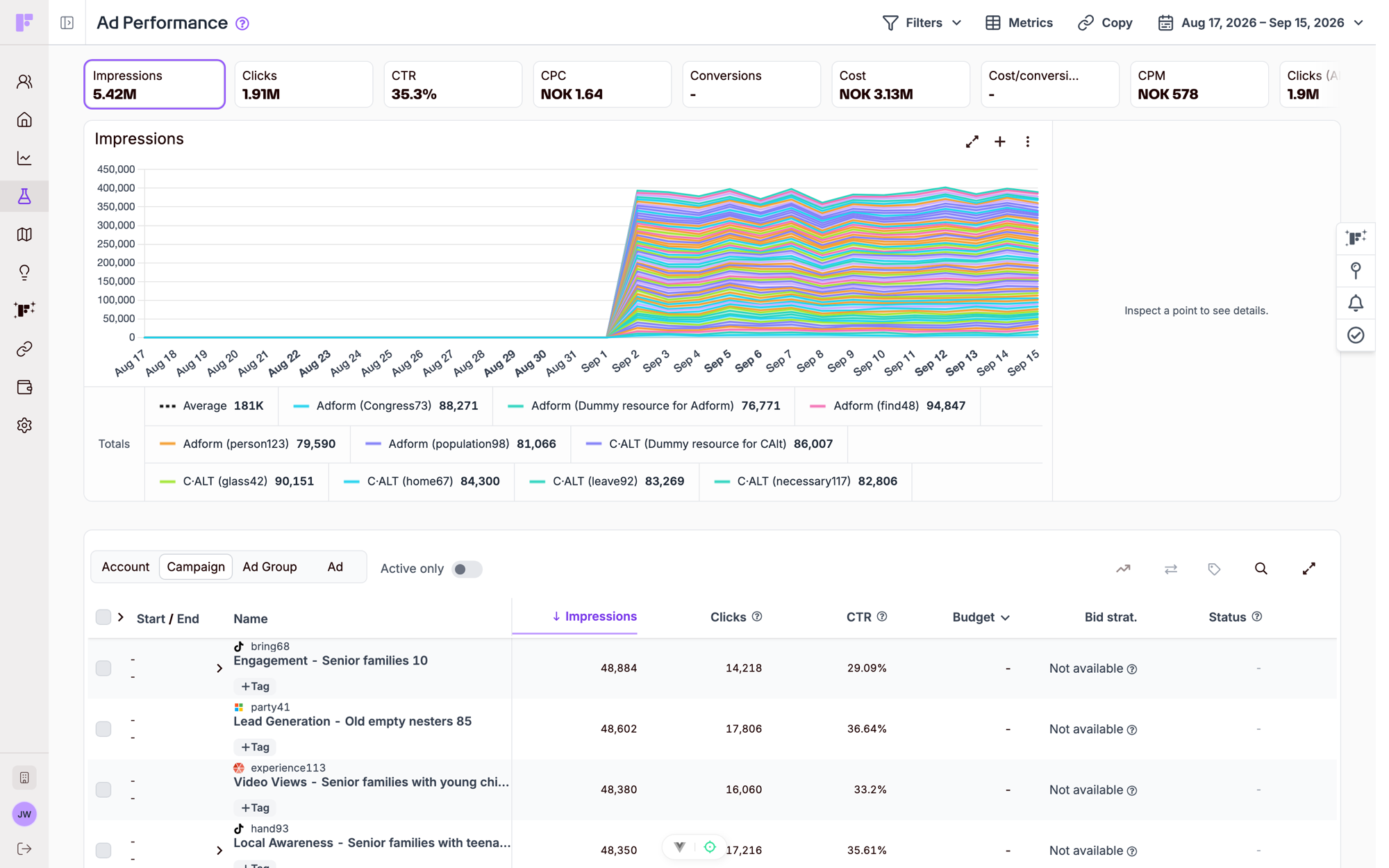This screenshot has width=1389, height=868.
Task: Check the Local Awareness - Senior families row
Action: (103, 850)
